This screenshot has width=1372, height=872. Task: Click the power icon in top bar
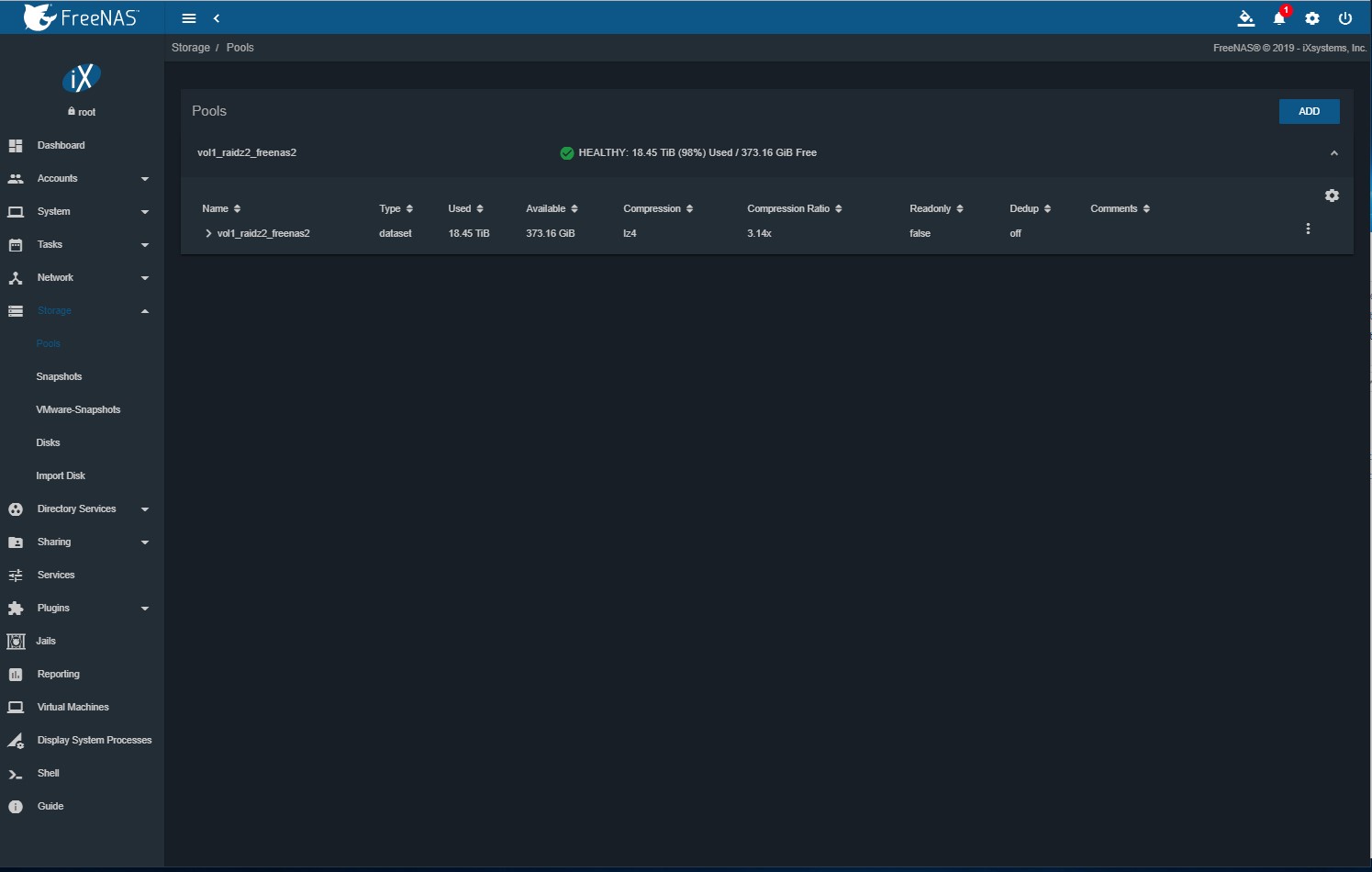pos(1345,18)
